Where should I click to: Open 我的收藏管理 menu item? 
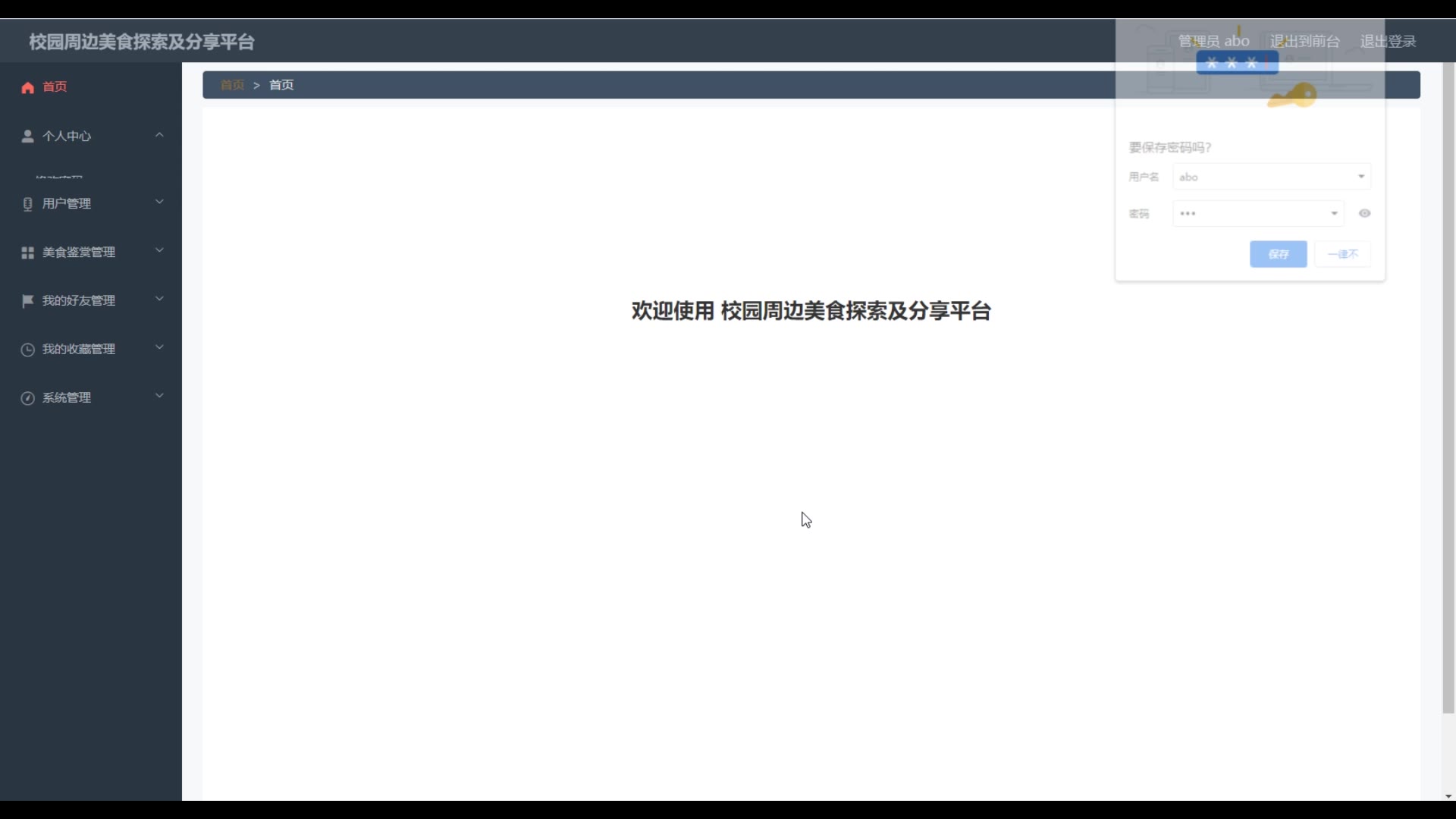(79, 350)
